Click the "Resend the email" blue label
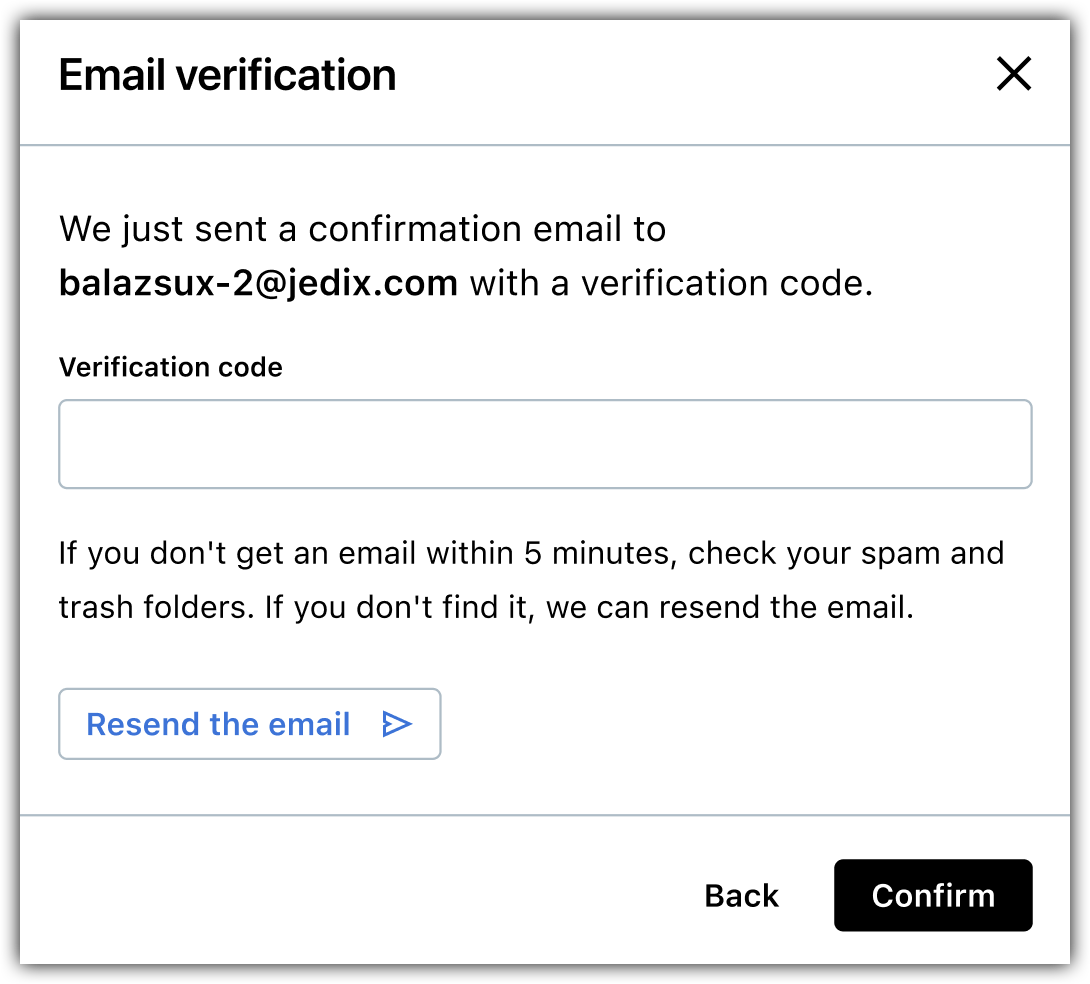 218,724
